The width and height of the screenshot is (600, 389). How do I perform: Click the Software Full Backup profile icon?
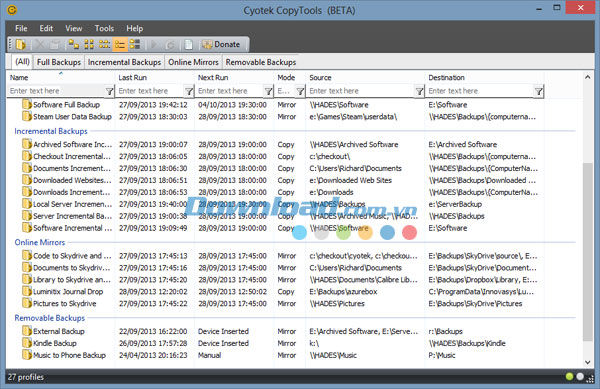tap(27, 104)
